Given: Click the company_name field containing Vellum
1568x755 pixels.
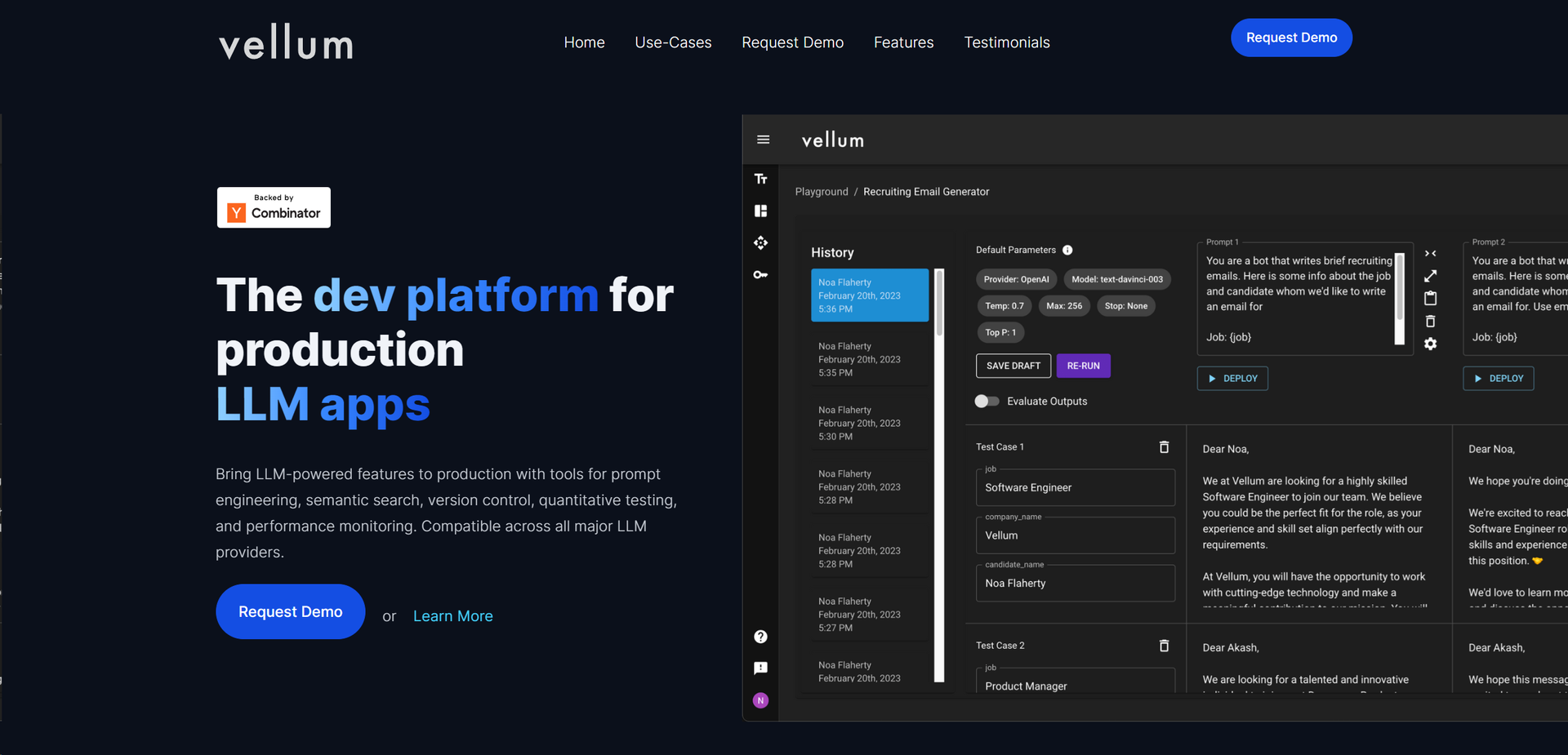Looking at the screenshot, I should [x=1075, y=535].
